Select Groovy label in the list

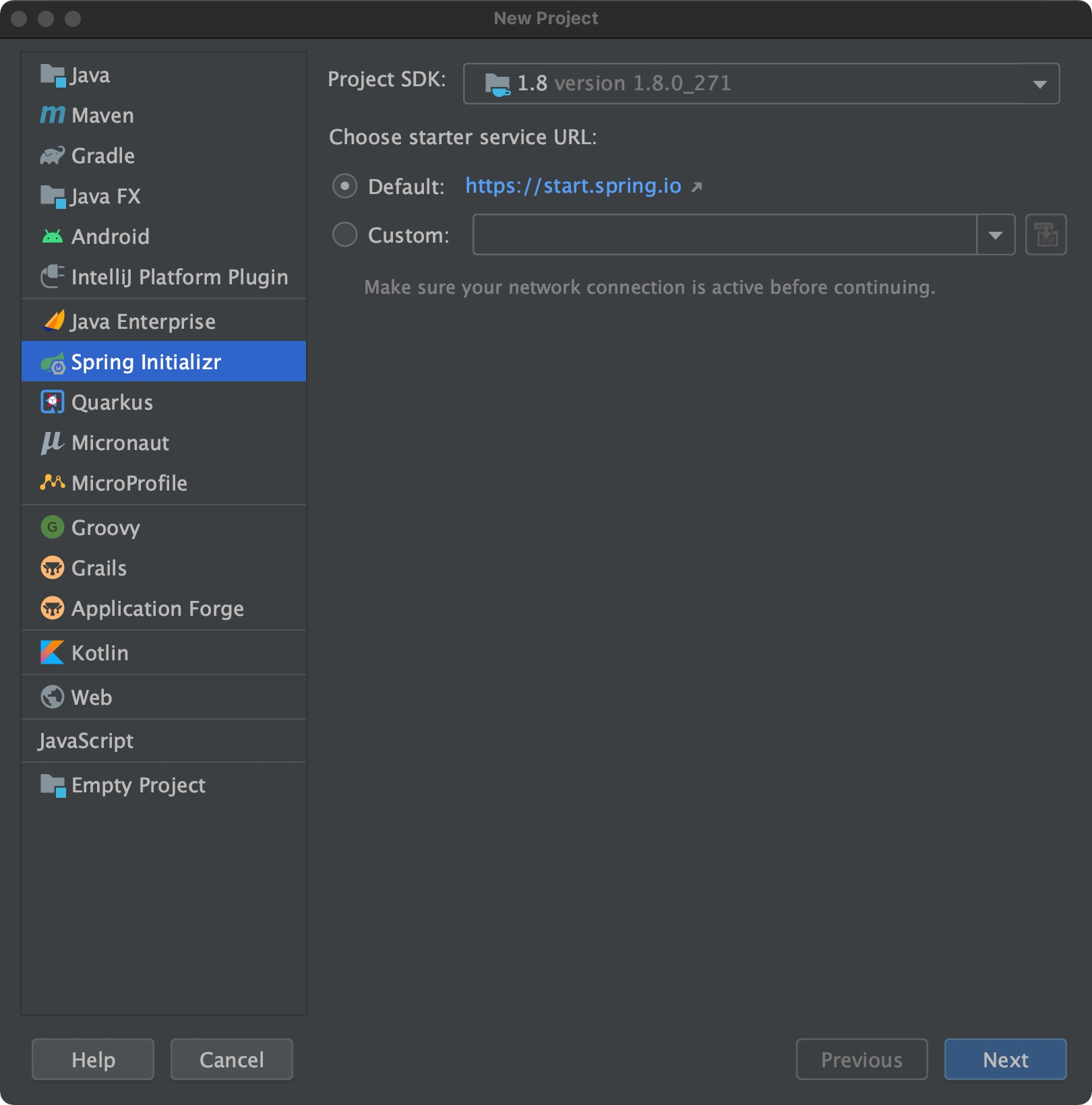click(x=106, y=528)
